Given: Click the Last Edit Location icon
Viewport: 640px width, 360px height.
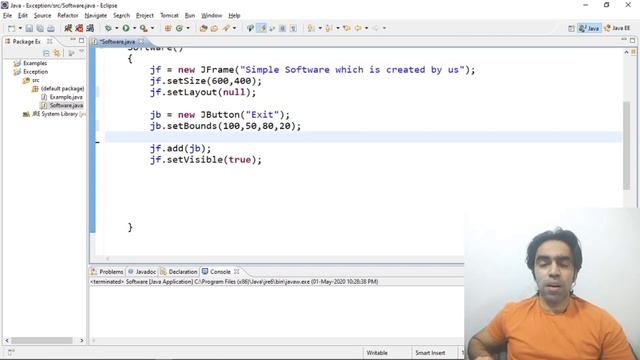Looking at the screenshot, I should [347, 28].
